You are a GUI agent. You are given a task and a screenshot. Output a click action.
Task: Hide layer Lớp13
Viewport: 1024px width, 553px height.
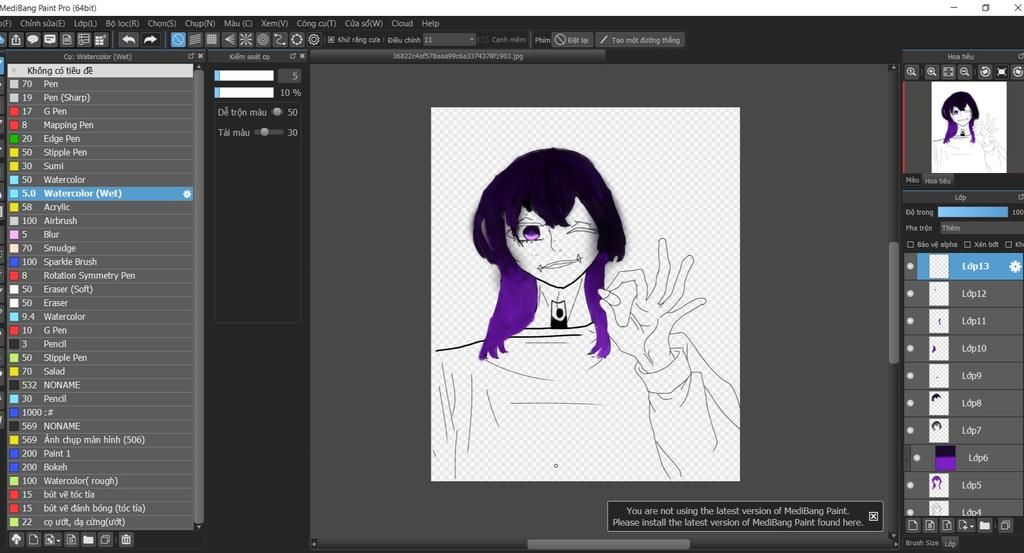910,266
